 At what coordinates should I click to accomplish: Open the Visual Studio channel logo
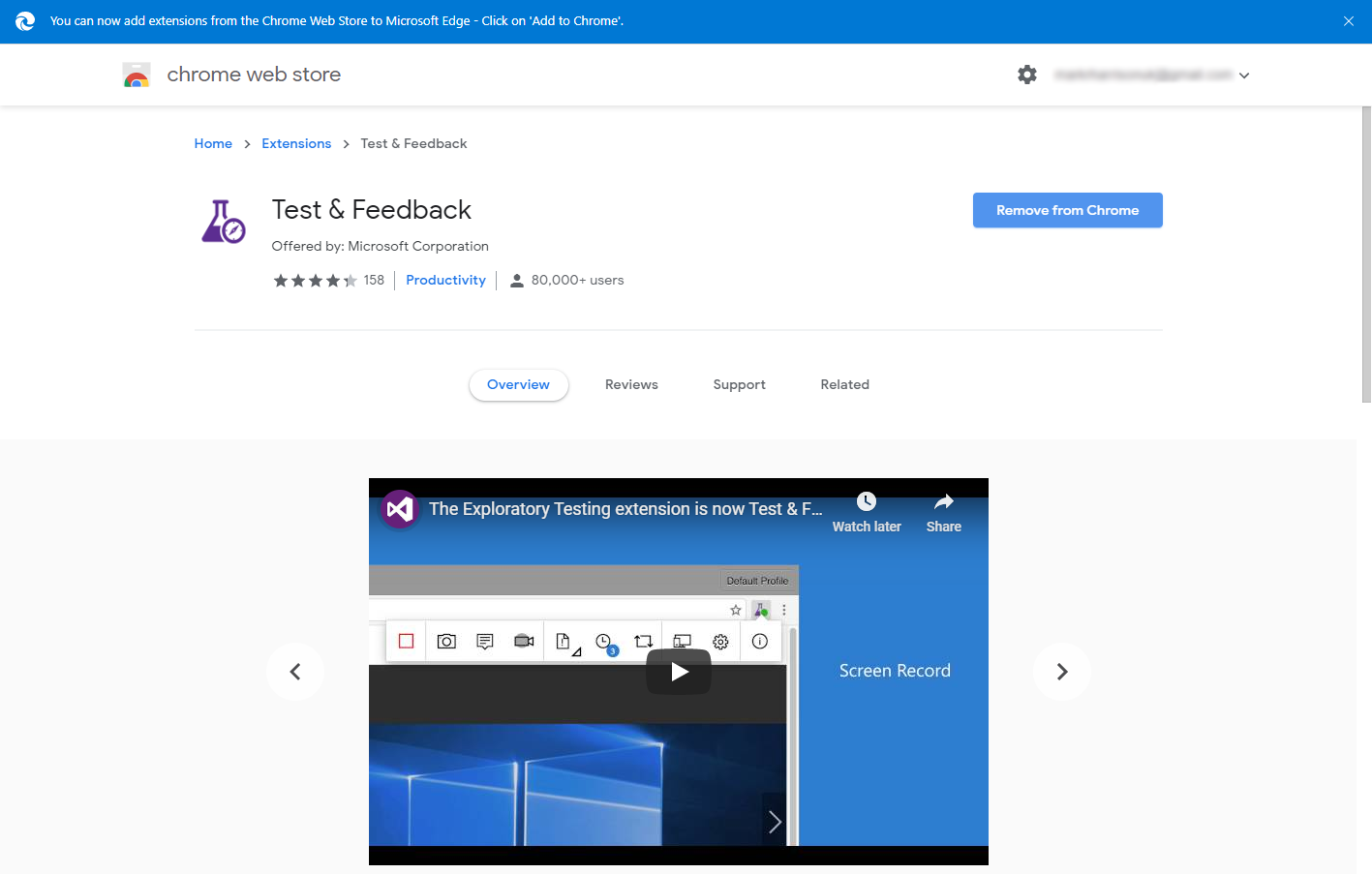coord(400,509)
